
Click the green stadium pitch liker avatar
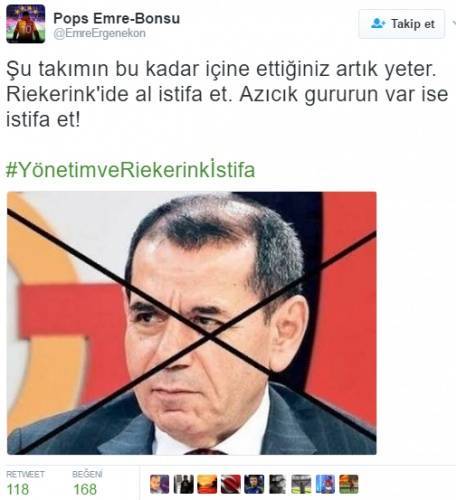tap(301, 484)
